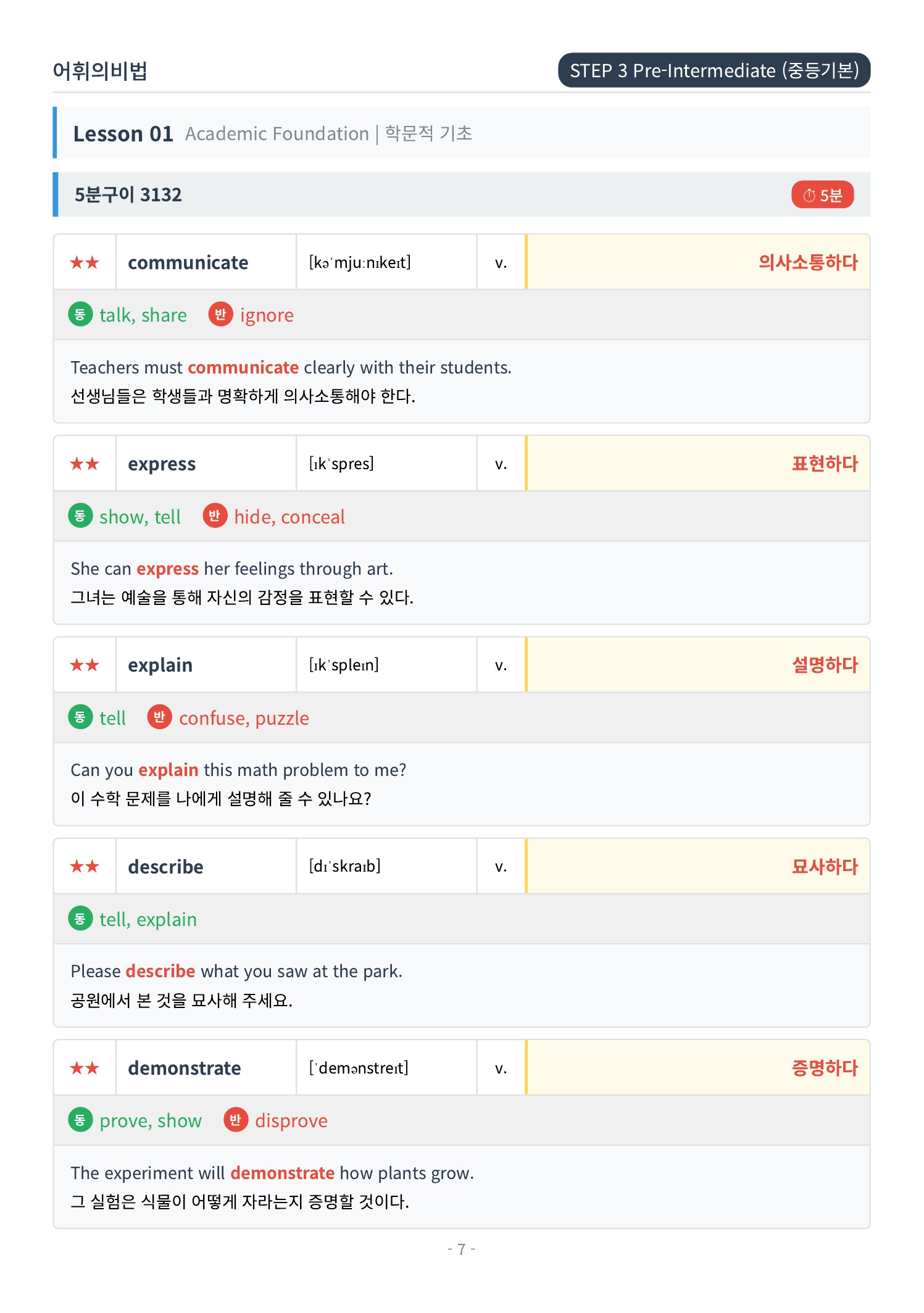Viewport: 924px width, 1313px height.
Task: Click the Korean meaning 표현하다
Action: tap(825, 464)
